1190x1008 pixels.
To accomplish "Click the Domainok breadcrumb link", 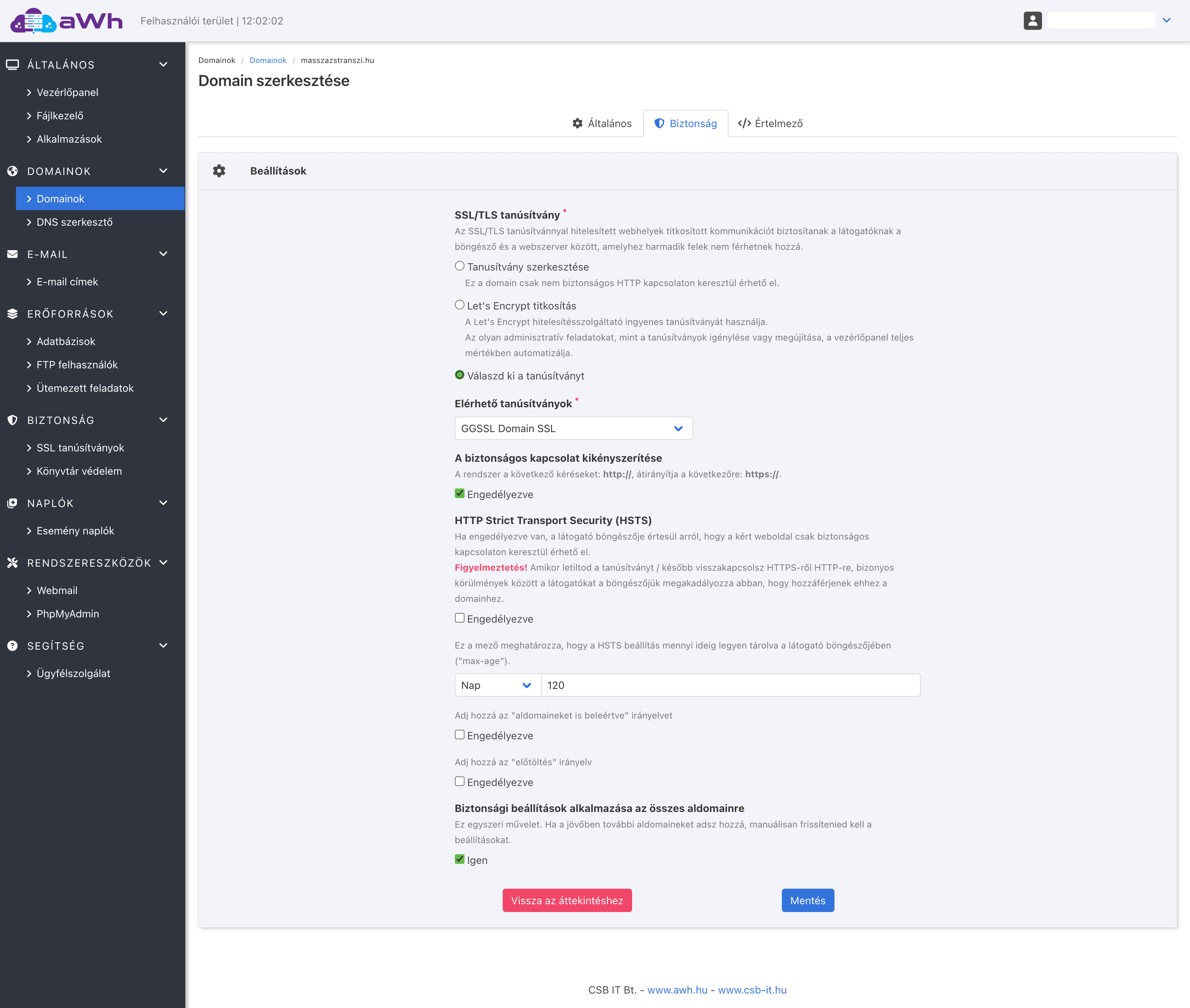I will 268,60.
